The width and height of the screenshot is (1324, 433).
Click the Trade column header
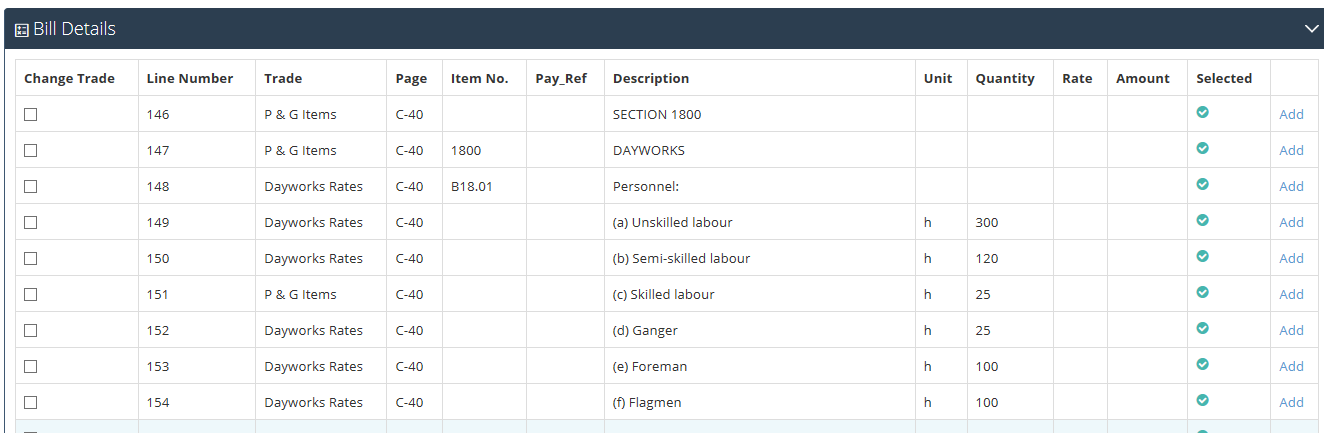[283, 78]
